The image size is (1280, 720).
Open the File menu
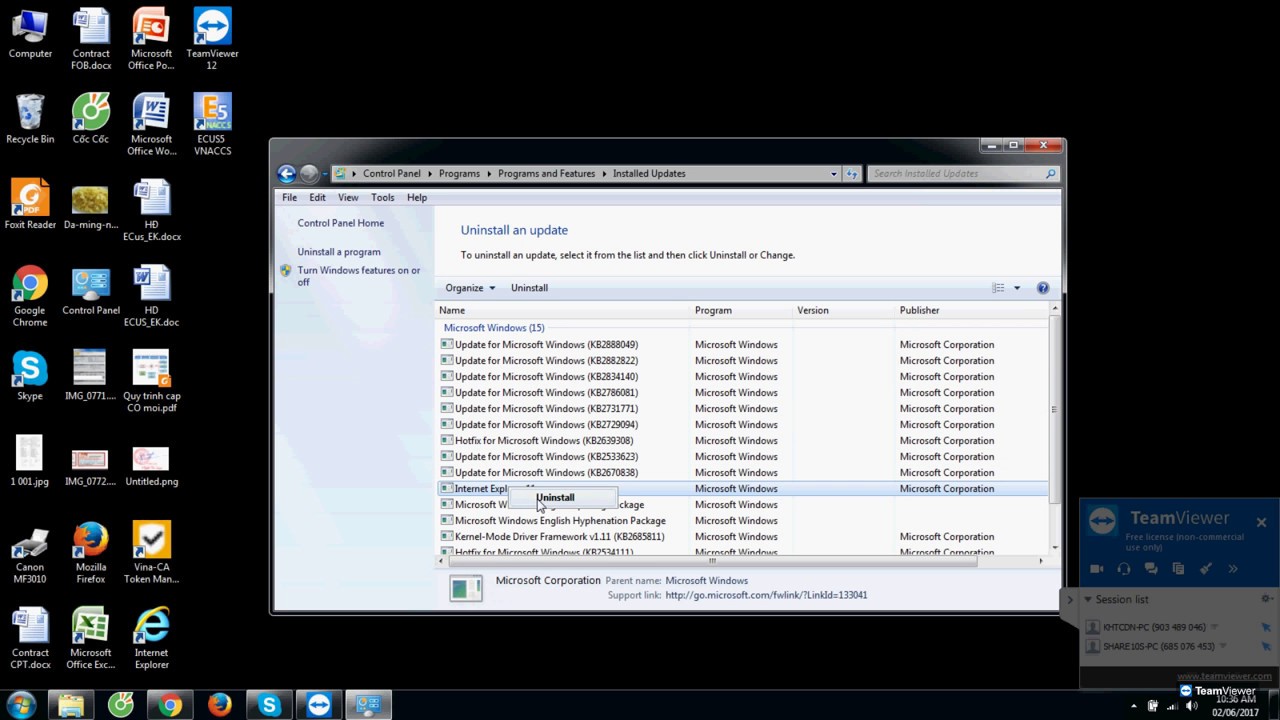click(x=289, y=197)
